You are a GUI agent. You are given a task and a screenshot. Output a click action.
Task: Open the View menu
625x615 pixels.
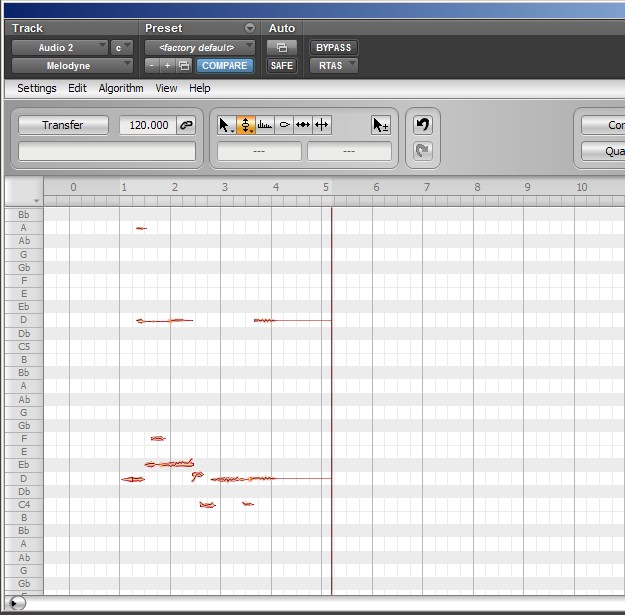click(x=166, y=88)
